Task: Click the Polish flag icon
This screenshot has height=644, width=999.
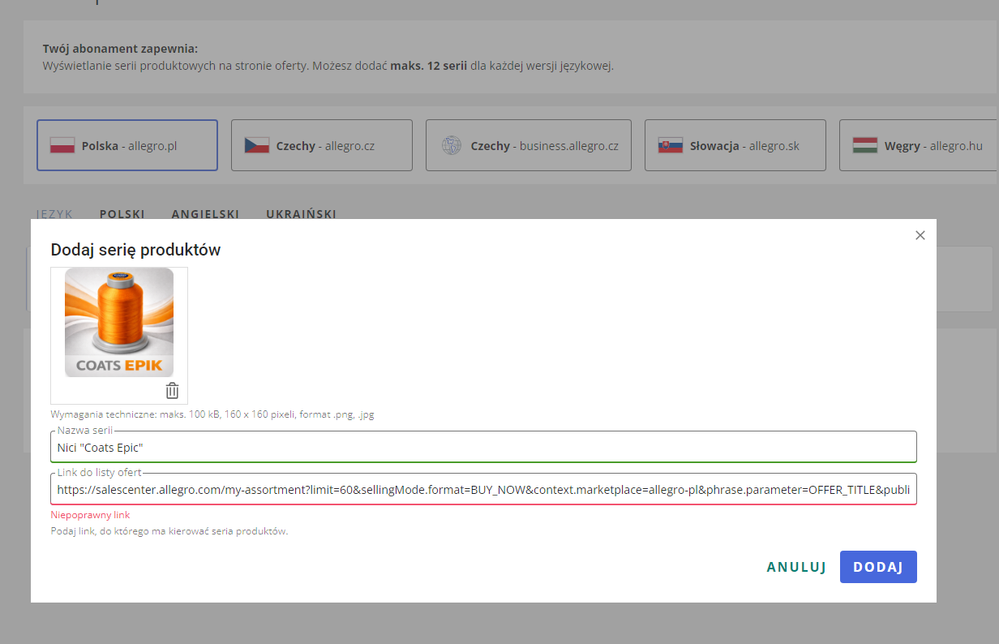Action: [x=63, y=146]
